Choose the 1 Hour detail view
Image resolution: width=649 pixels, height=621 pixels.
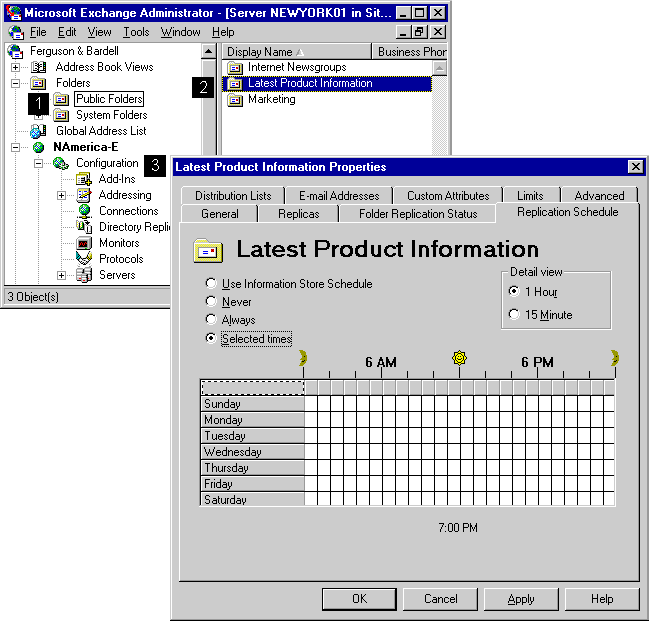coord(533,292)
